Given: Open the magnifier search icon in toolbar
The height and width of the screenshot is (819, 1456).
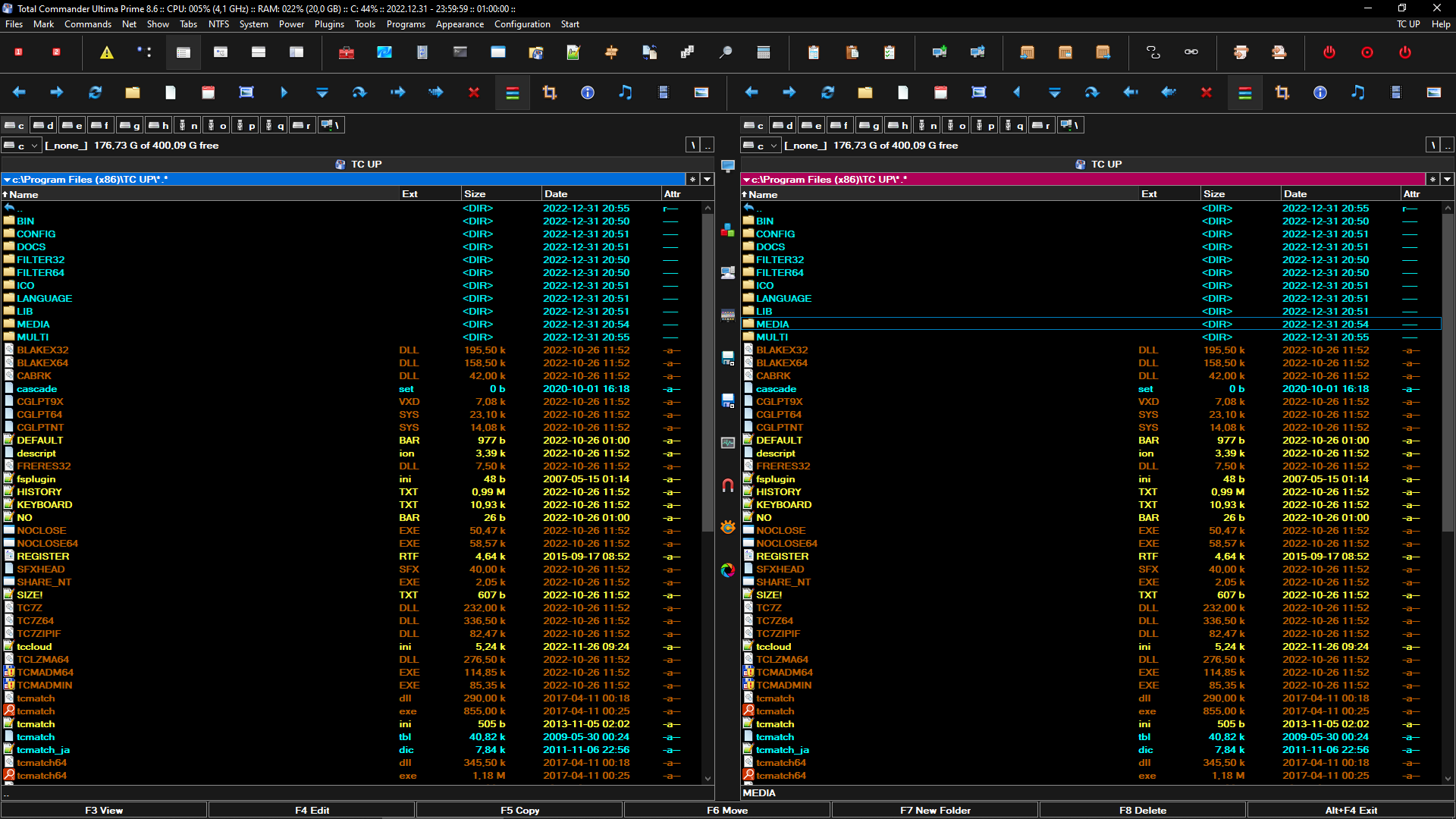Looking at the screenshot, I should tap(726, 52).
